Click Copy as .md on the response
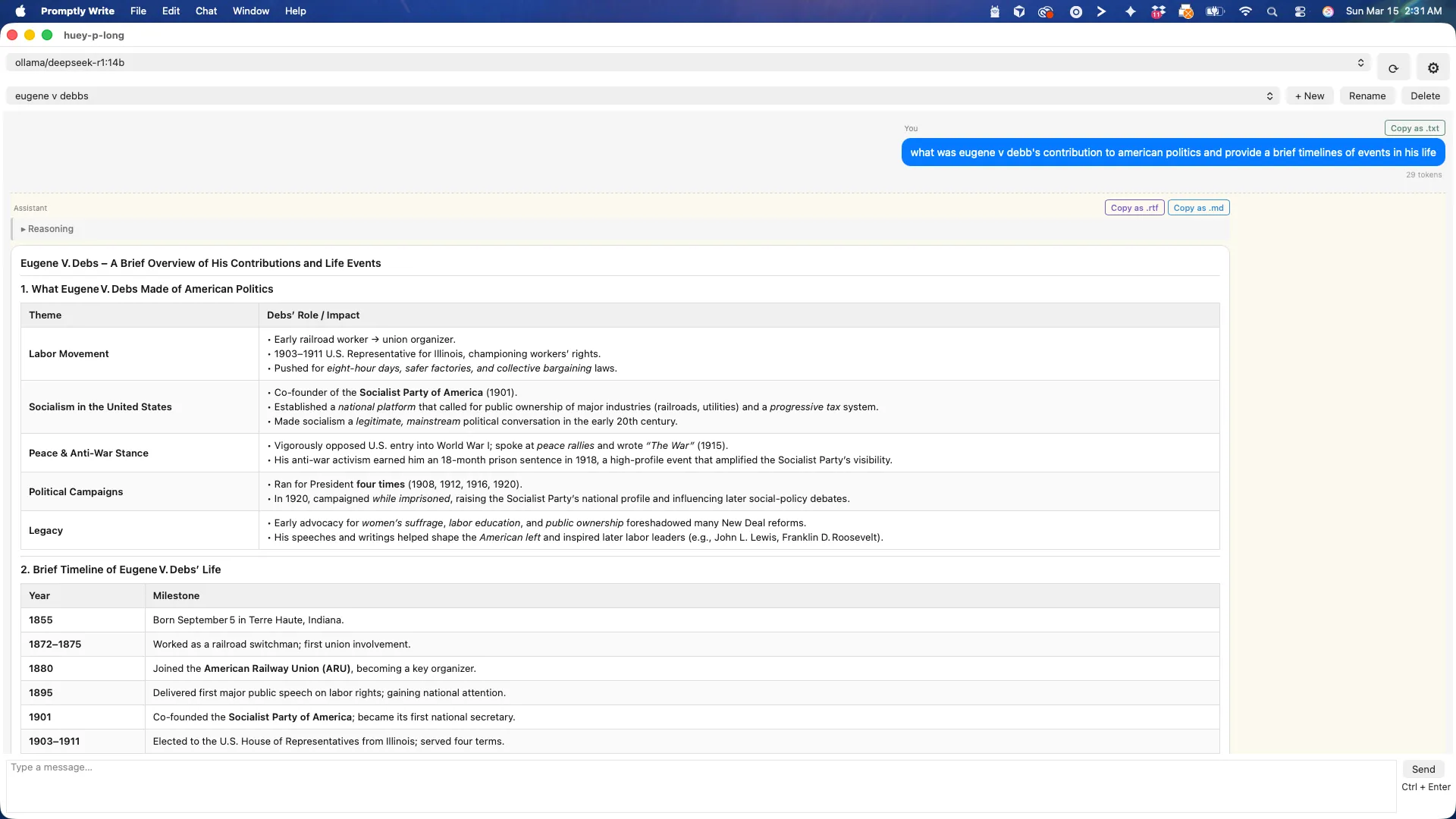1456x819 pixels. point(1198,207)
